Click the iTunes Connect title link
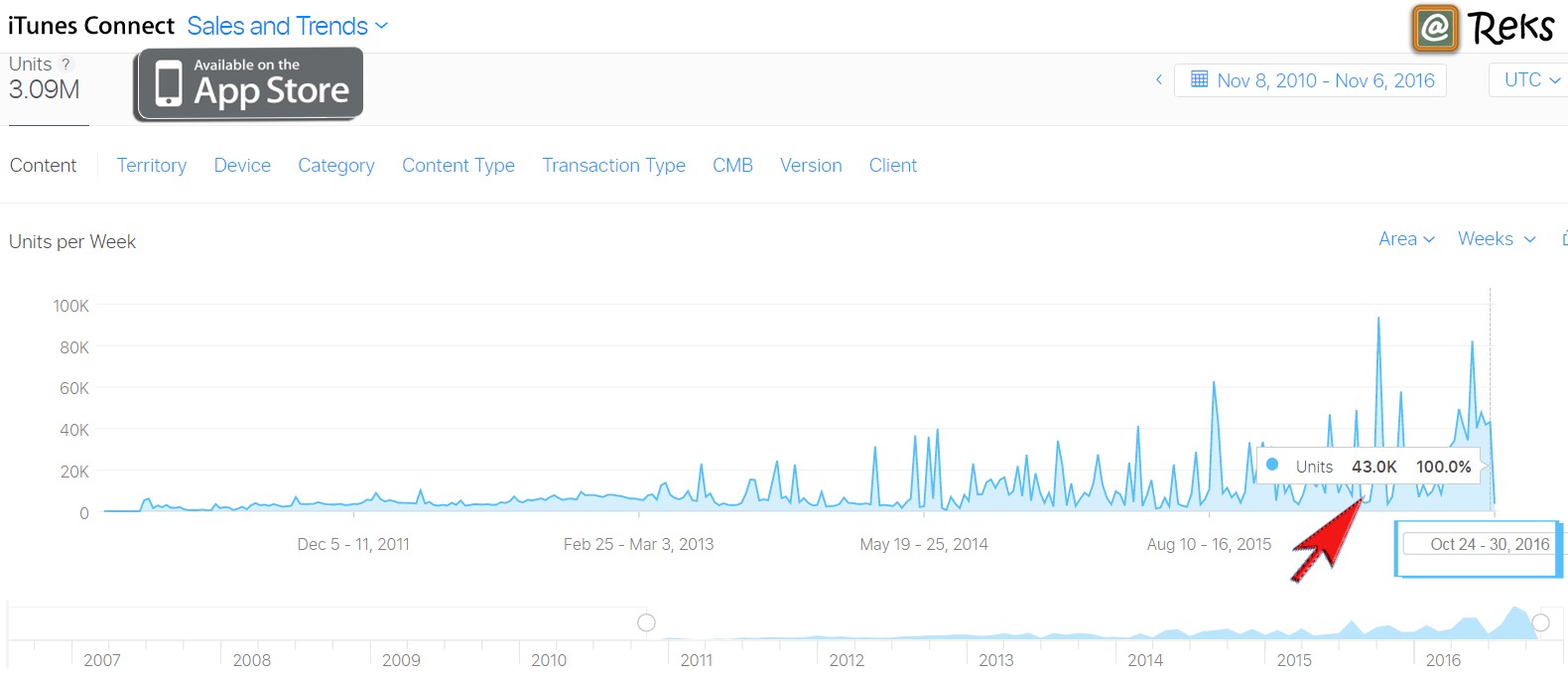The image size is (1568, 678). coord(91,26)
